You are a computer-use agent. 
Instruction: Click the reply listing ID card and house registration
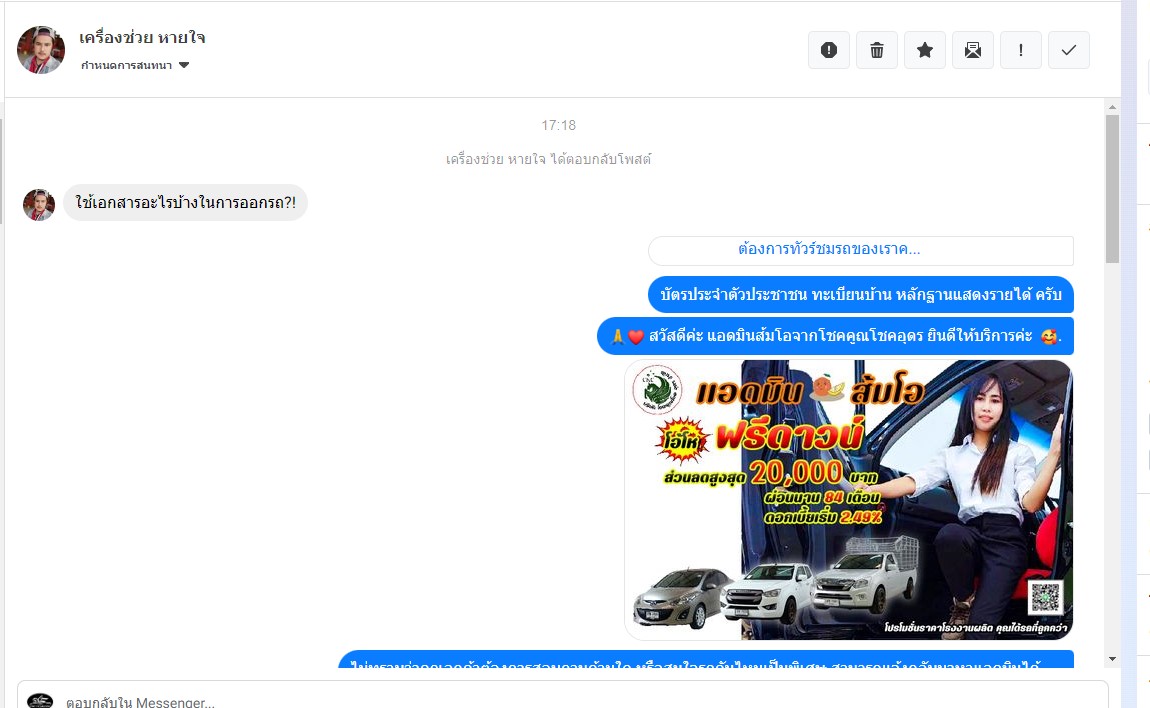pyautogui.click(x=861, y=294)
